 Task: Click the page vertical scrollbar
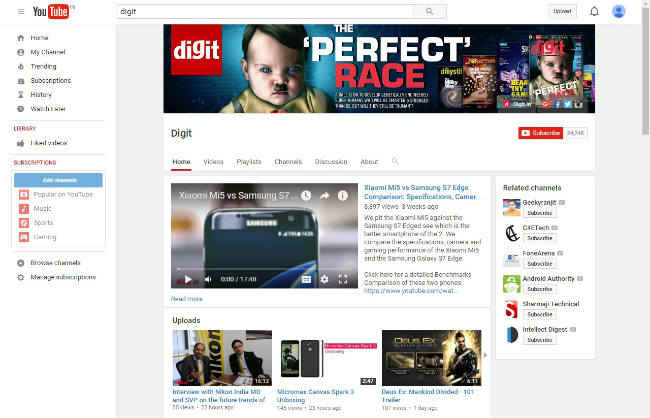pyautogui.click(x=645, y=70)
